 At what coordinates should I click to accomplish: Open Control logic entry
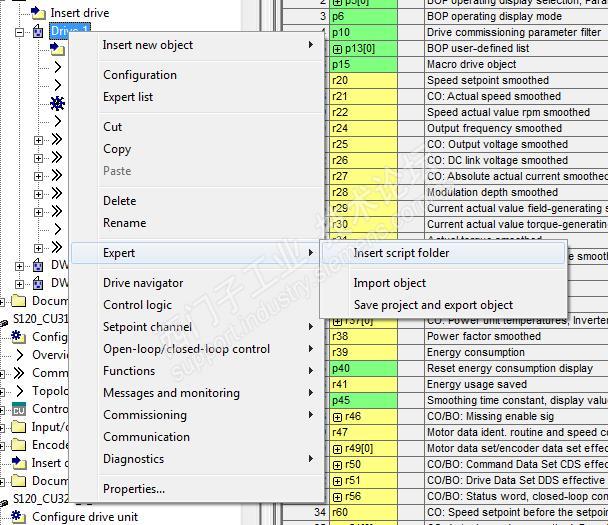197,305
